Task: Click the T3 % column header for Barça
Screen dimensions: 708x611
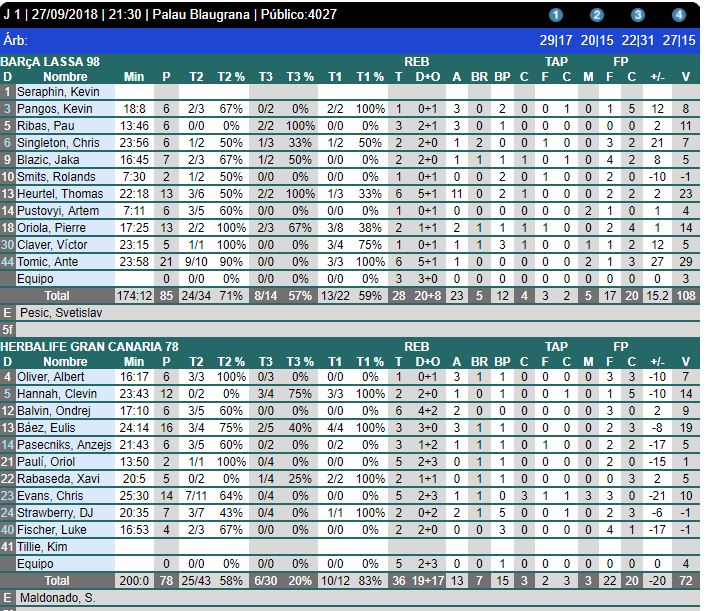Action: point(300,76)
